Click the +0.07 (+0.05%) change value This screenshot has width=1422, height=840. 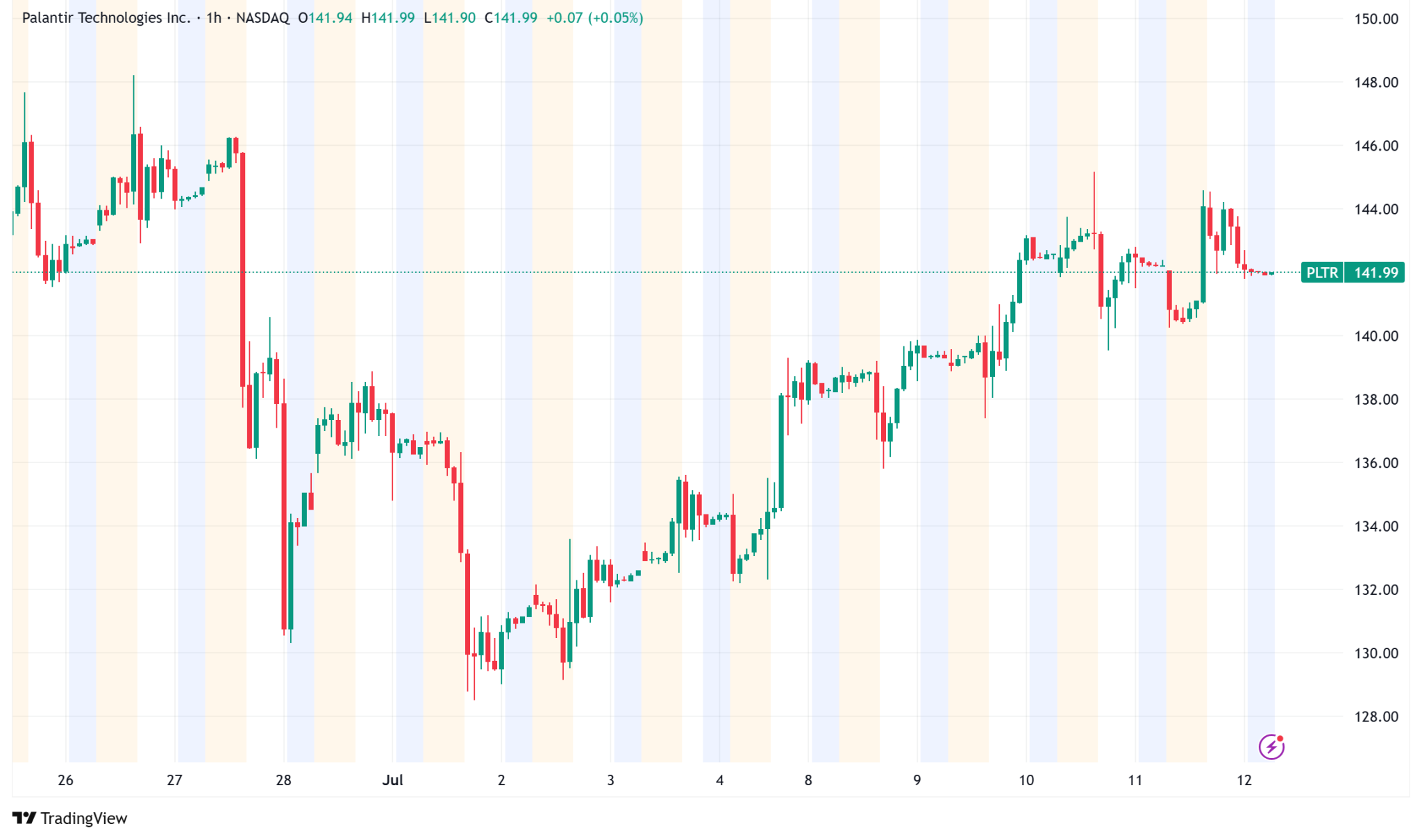(594, 18)
